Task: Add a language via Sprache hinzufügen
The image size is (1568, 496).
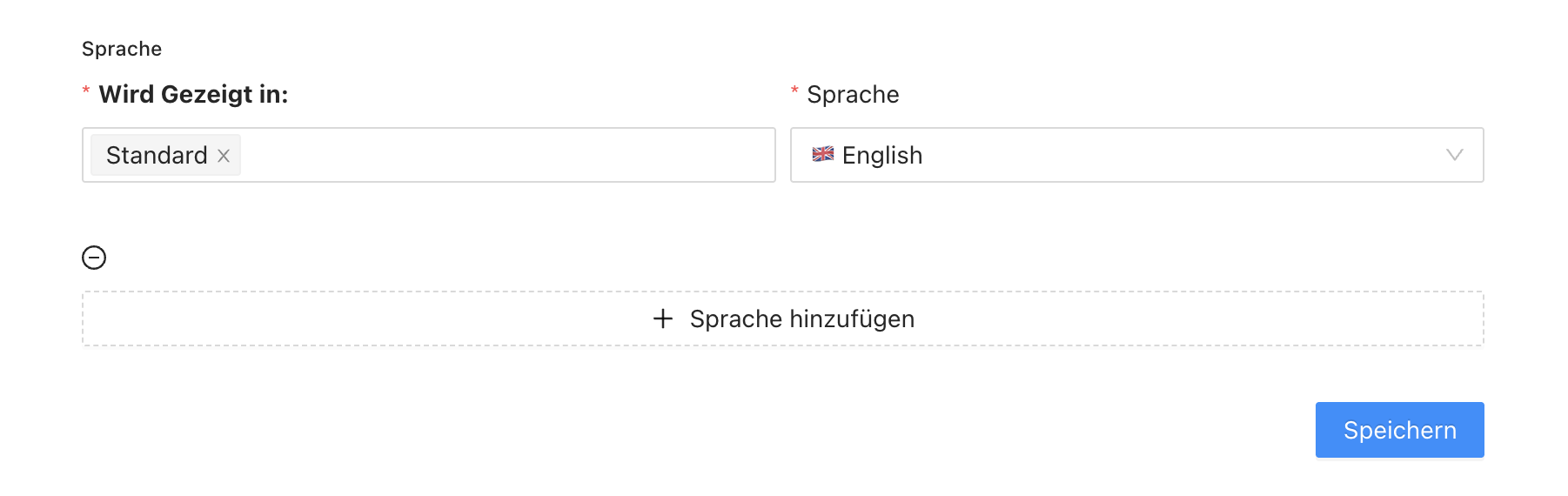Action: pyautogui.click(x=783, y=318)
